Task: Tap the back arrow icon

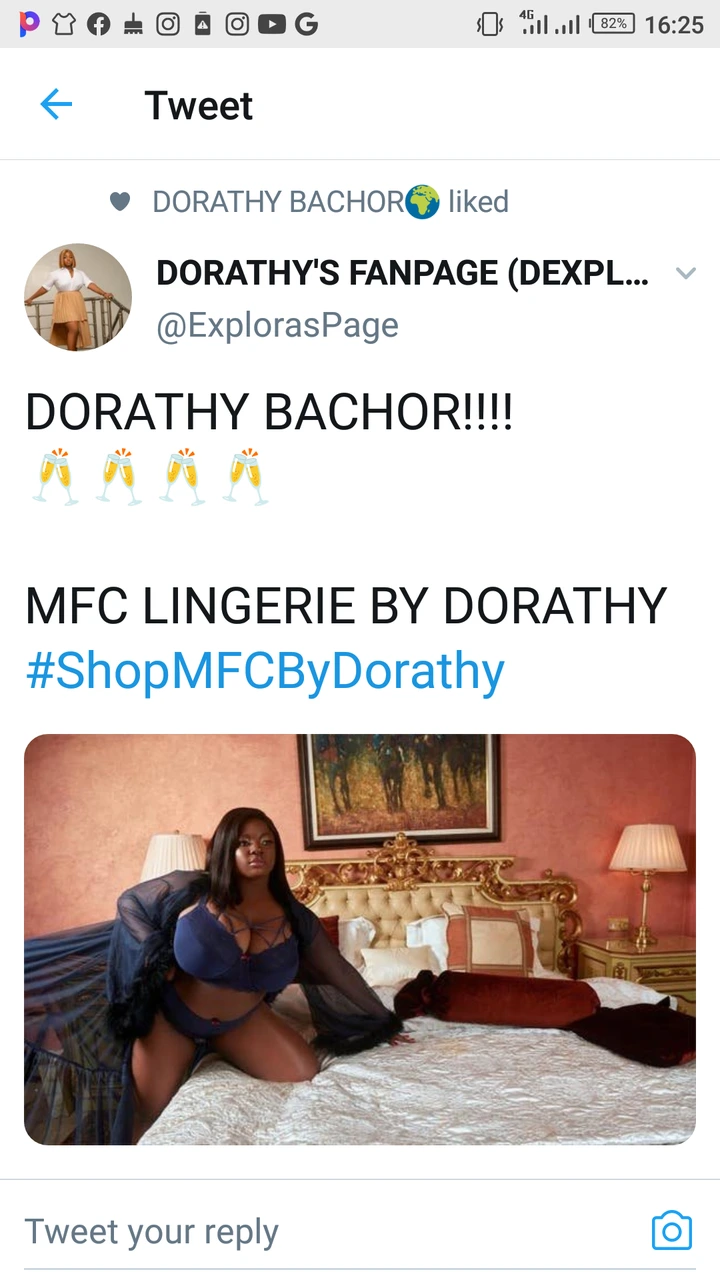Action: (56, 104)
